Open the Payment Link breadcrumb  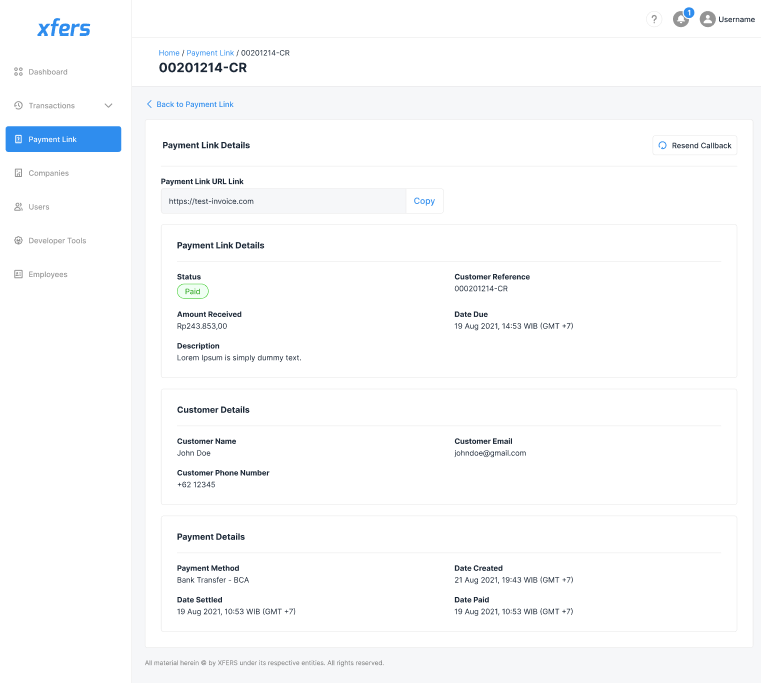210,53
